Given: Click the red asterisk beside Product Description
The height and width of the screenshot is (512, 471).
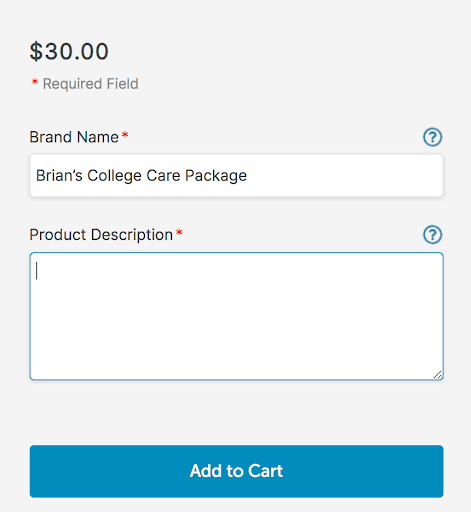Looking at the screenshot, I should click(x=179, y=232).
